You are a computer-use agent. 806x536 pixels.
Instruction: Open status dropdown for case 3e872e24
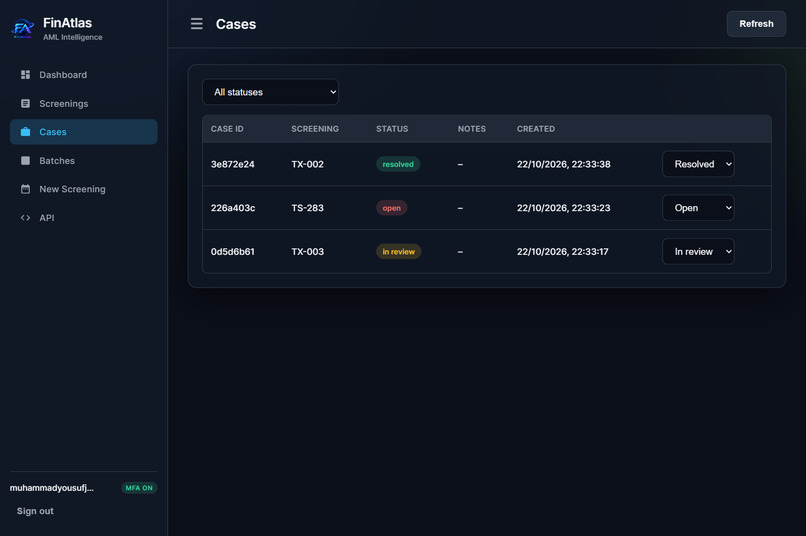698,164
